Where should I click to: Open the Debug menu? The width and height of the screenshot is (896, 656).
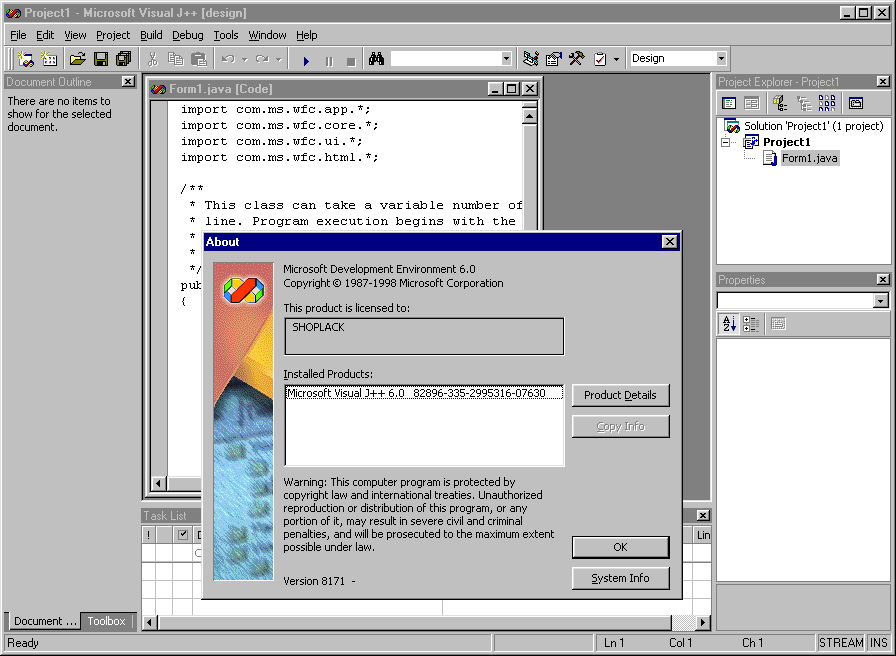188,35
